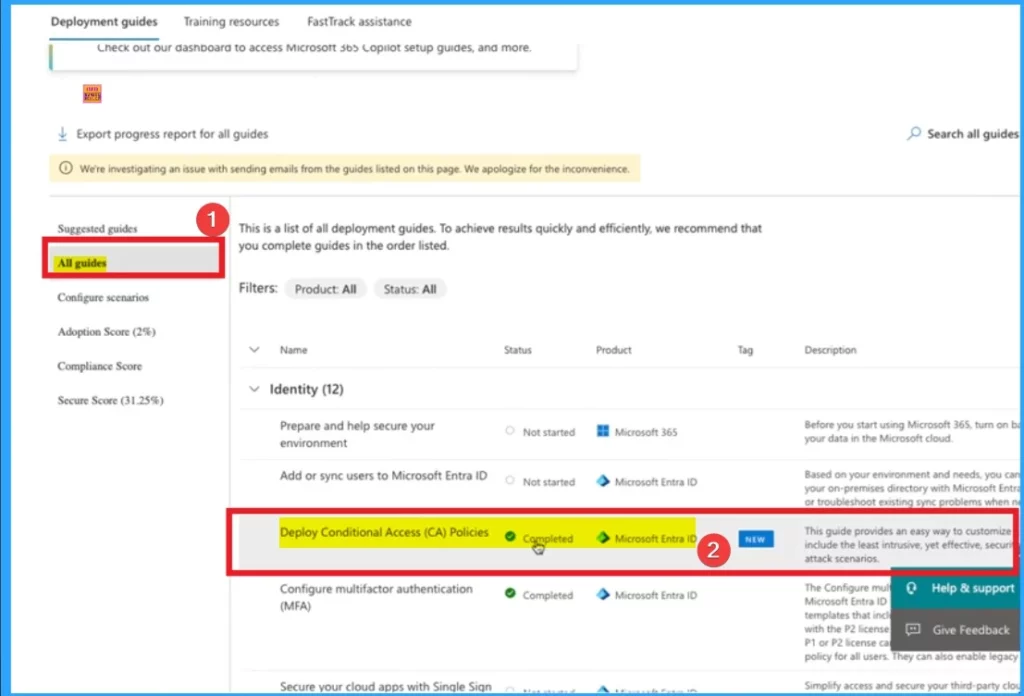
Task: Click the Microsoft 365 product icon
Action: click(603, 431)
